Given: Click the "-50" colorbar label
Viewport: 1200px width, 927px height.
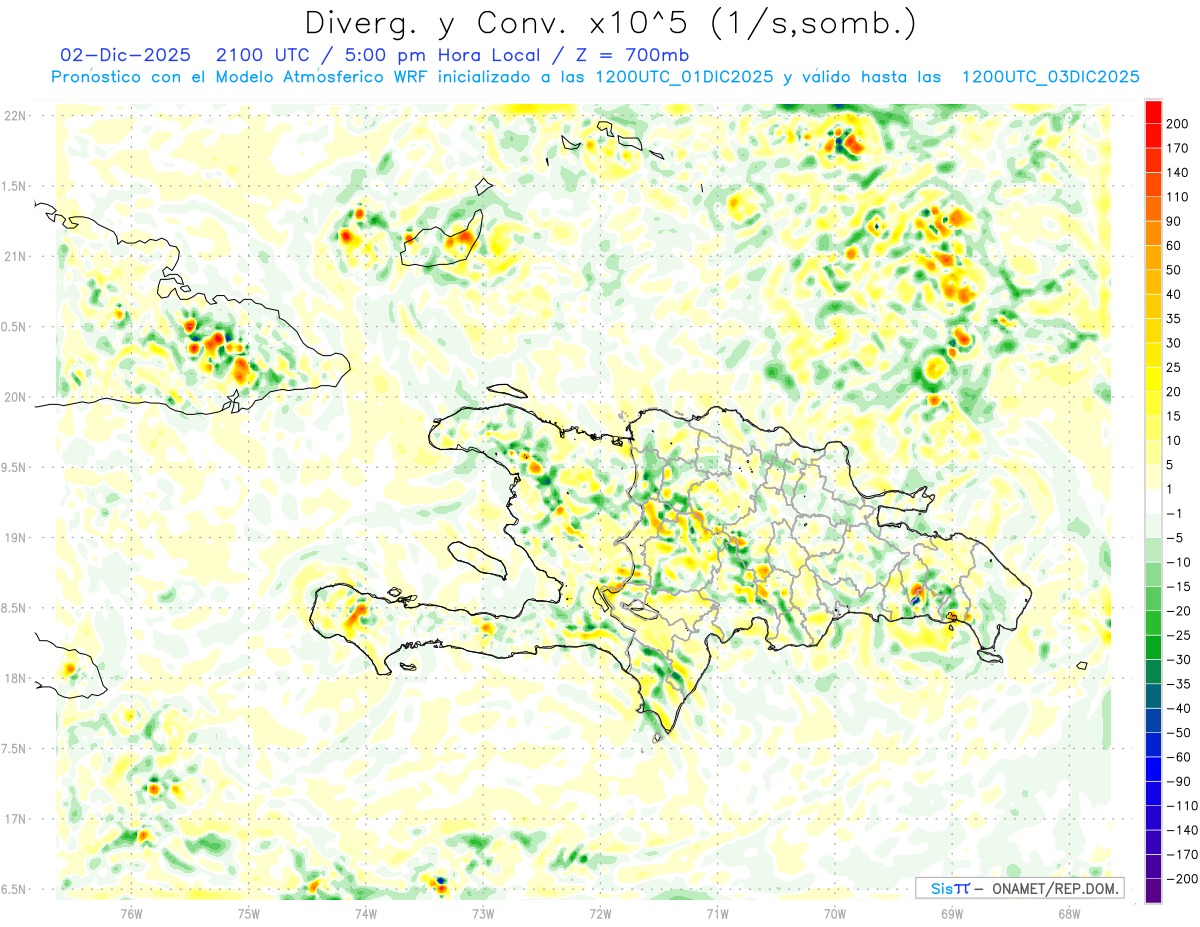Looking at the screenshot, I should tap(1181, 733).
